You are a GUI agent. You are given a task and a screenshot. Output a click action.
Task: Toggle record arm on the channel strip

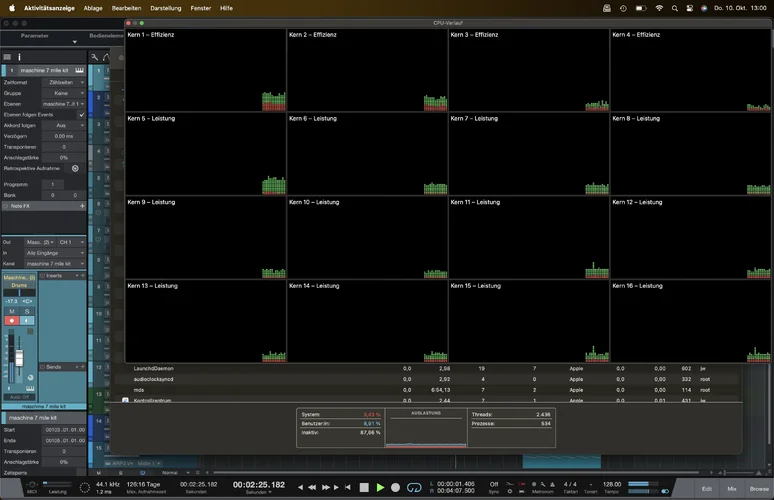click(x=12, y=321)
